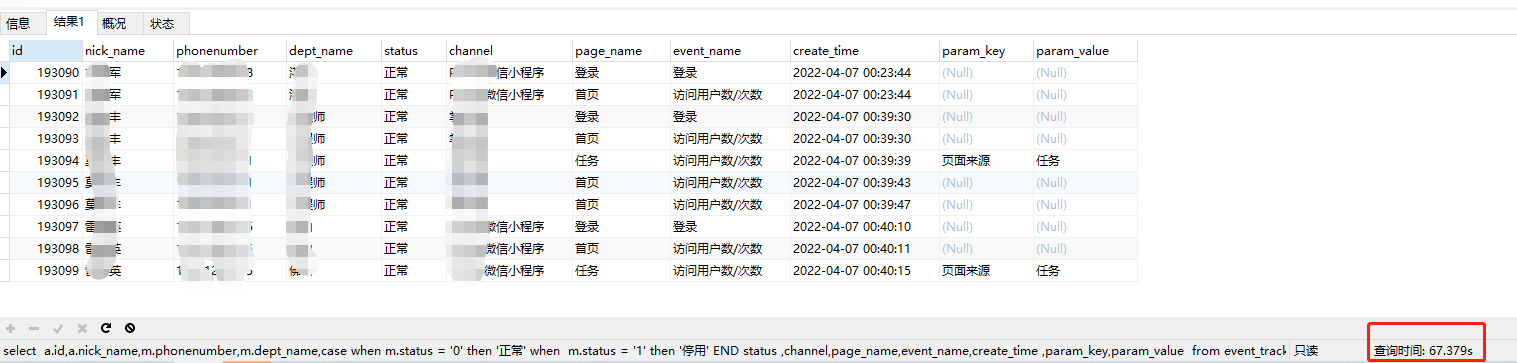Click the current row arrow indicator

(x=5, y=73)
